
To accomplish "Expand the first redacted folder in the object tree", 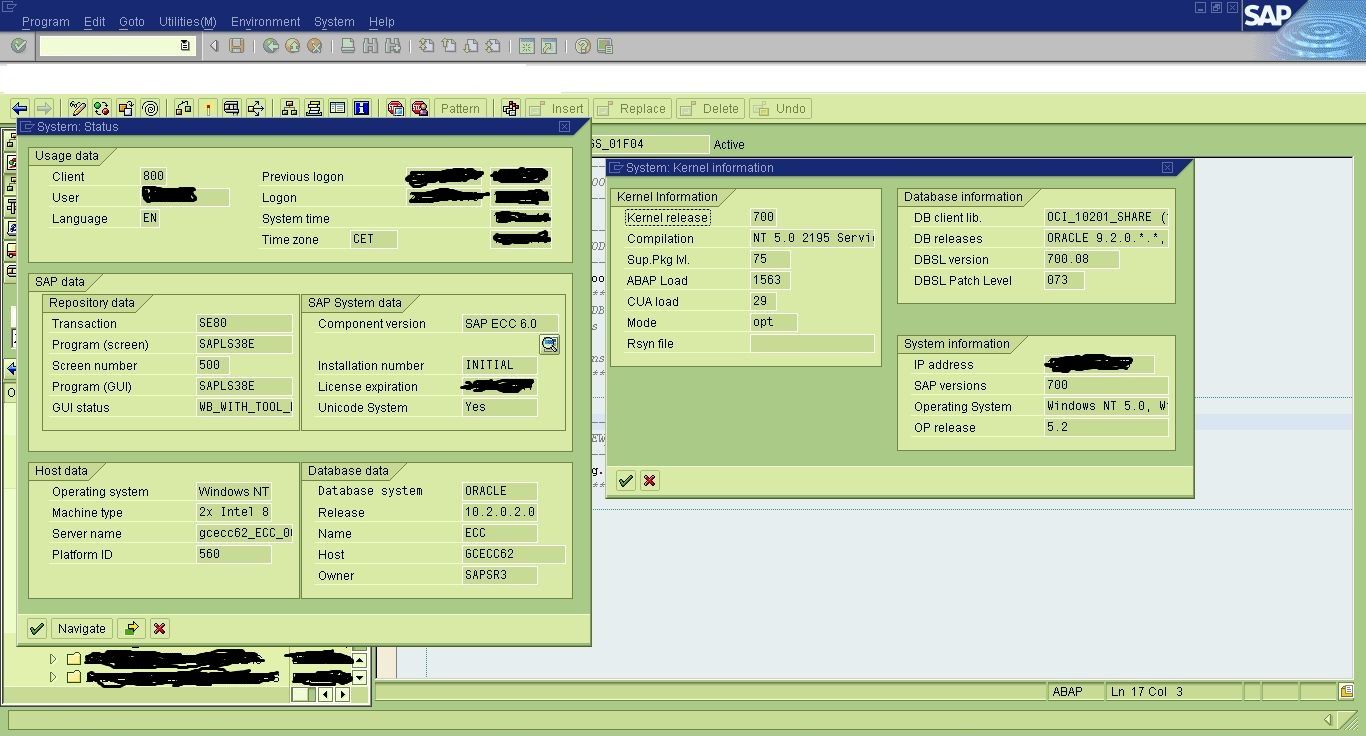I will [54, 659].
